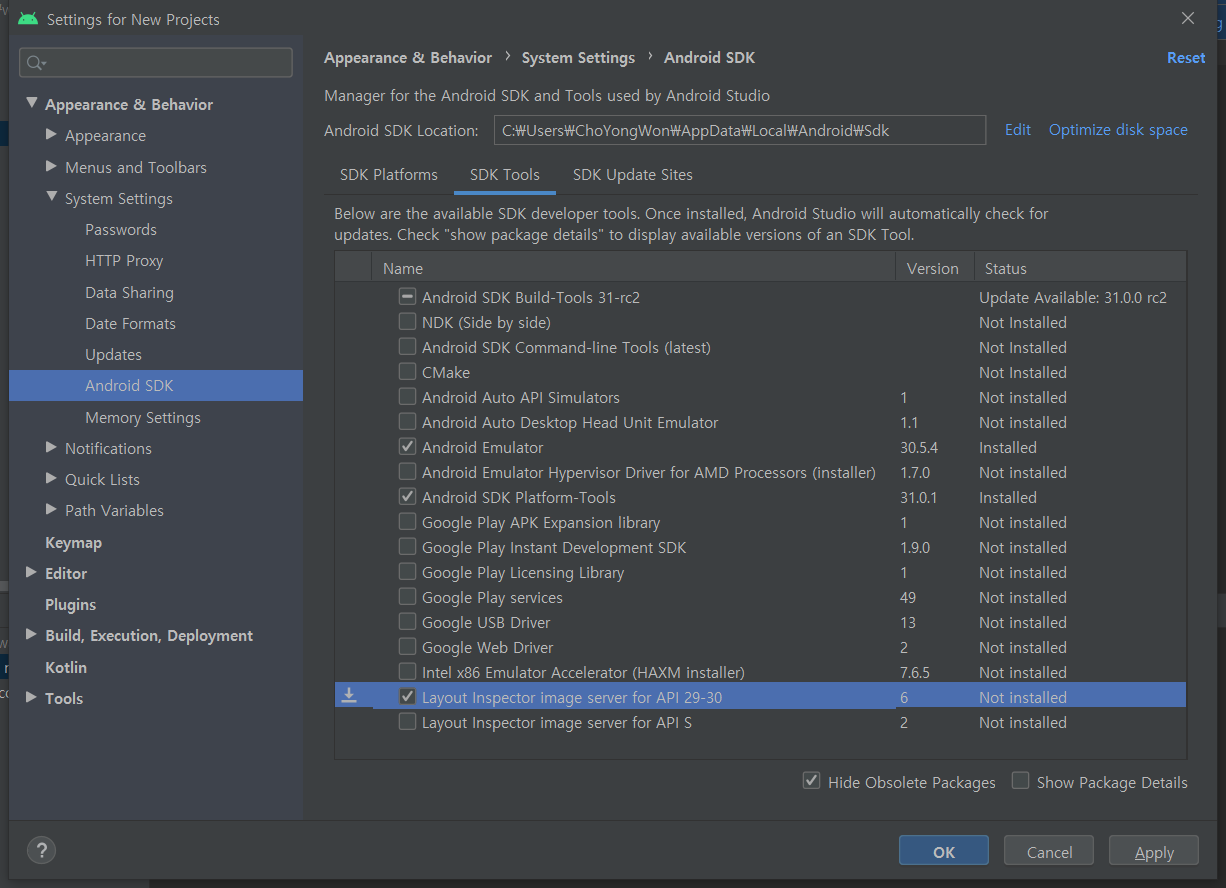Expand the Path Variables arrow
This screenshot has width=1226, height=888.
pos(52,509)
